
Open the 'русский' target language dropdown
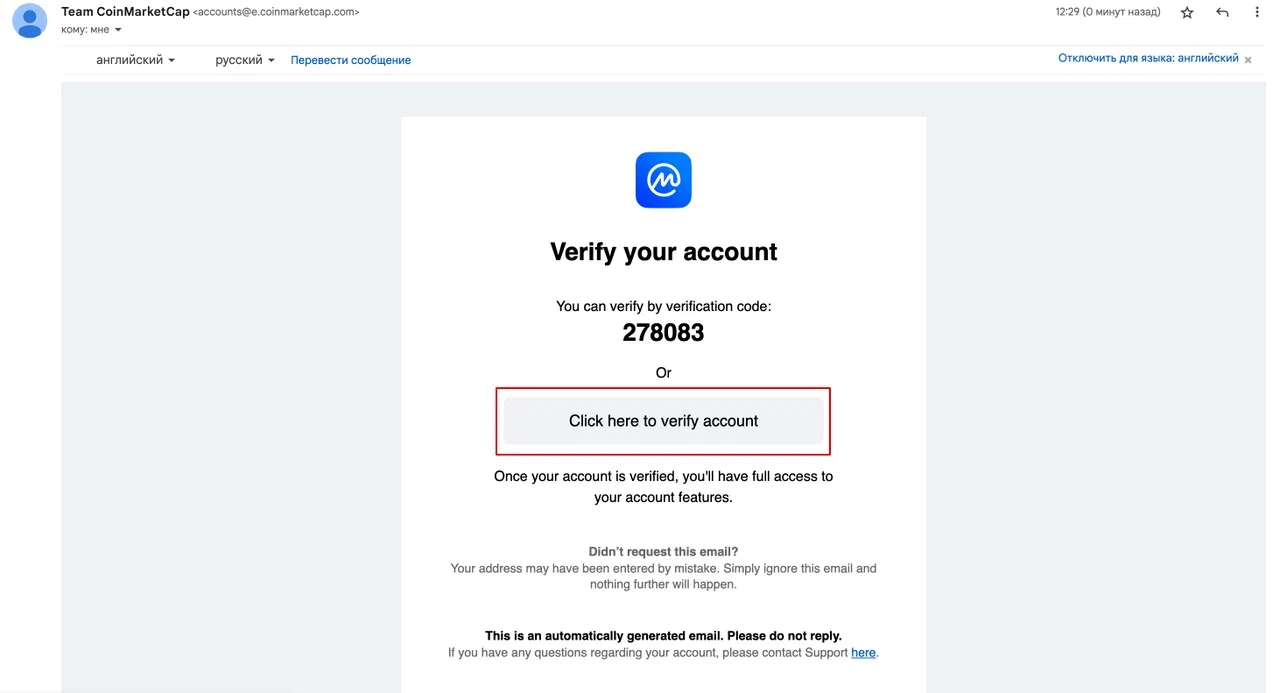click(245, 60)
